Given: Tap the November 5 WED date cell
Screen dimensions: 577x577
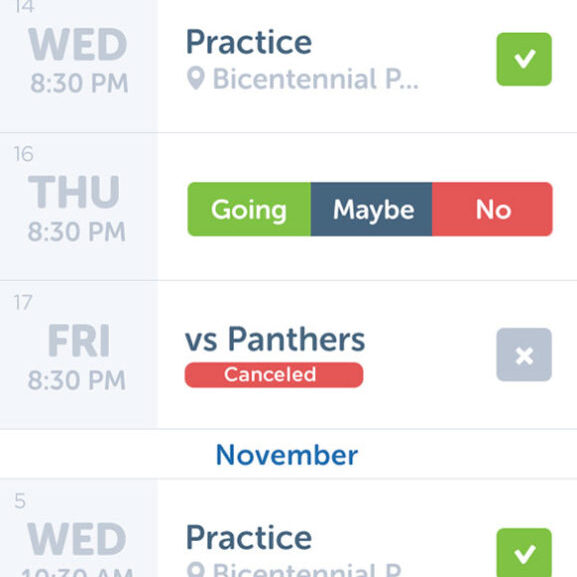Looking at the screenshot, I should [x=79, y=528].
